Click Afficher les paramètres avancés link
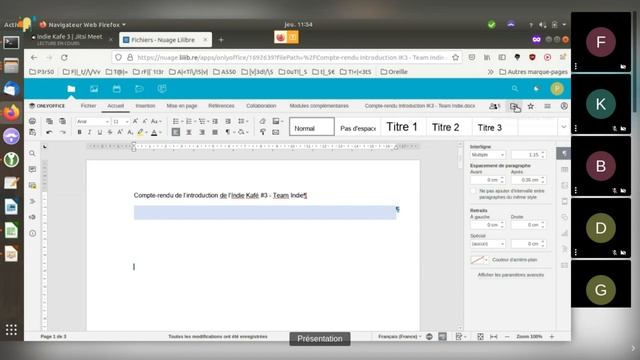Image resolution: width=640 pixels, height=360 pixels. [511, 275]
